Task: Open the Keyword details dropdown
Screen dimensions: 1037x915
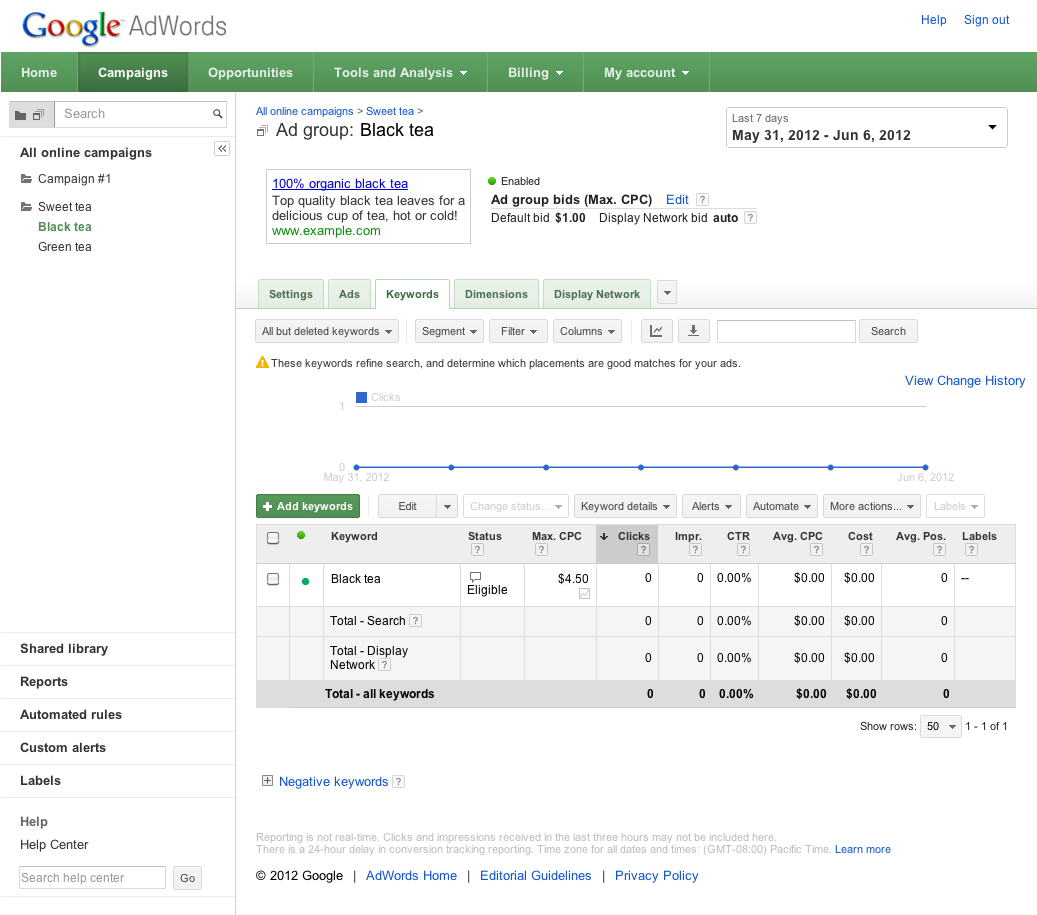Action: coord(625,506)
